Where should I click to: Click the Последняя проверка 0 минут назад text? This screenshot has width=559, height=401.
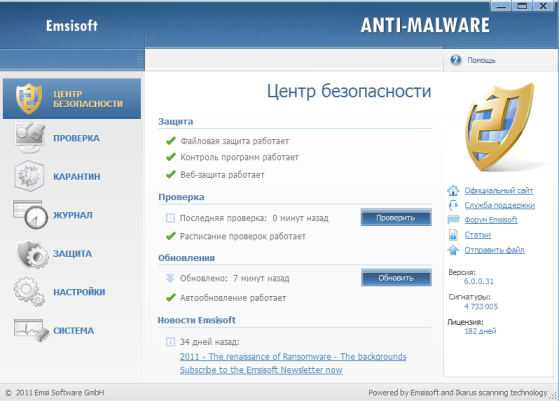coord(254,218)
